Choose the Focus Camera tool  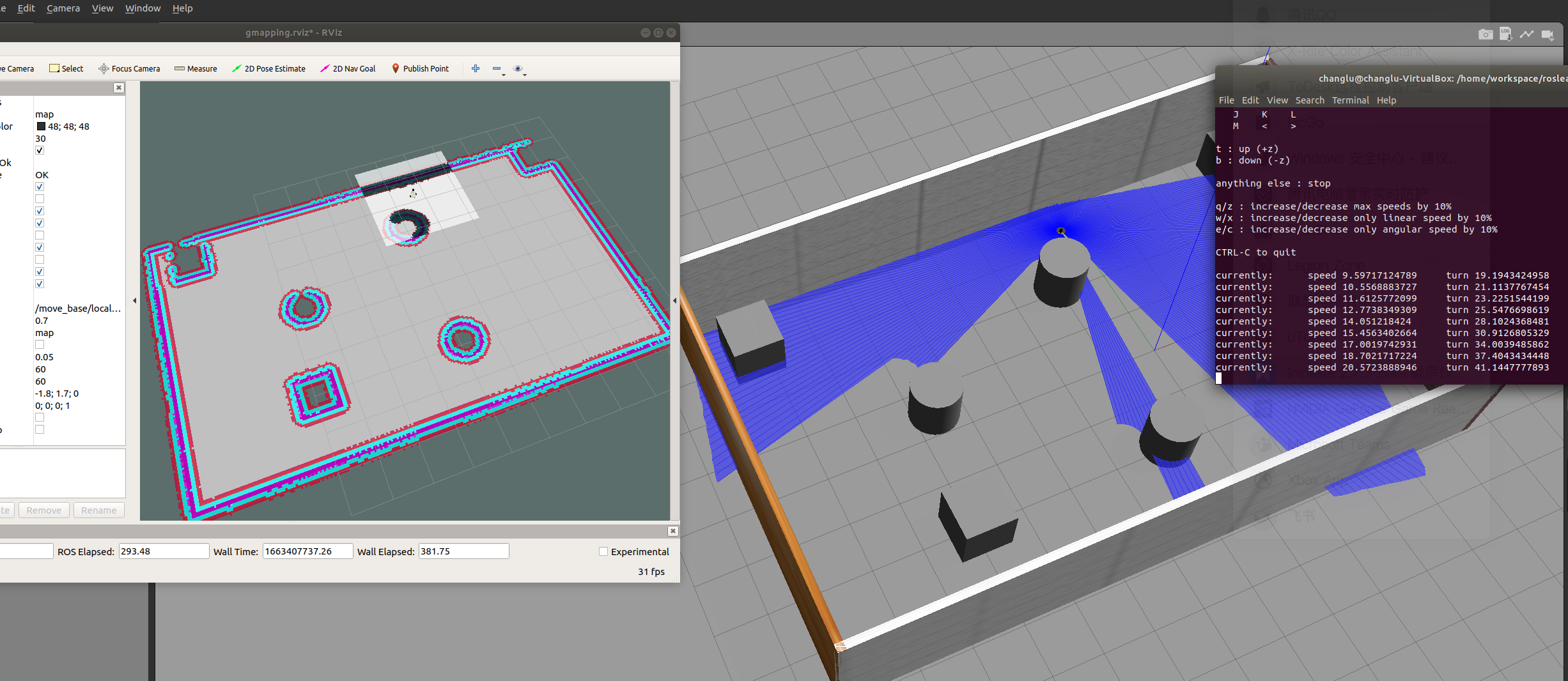[129, 68]
